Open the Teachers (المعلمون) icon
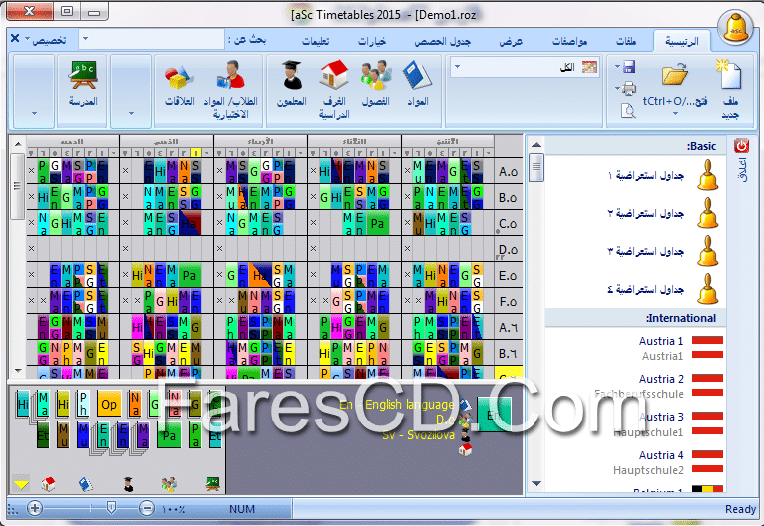 292,75
